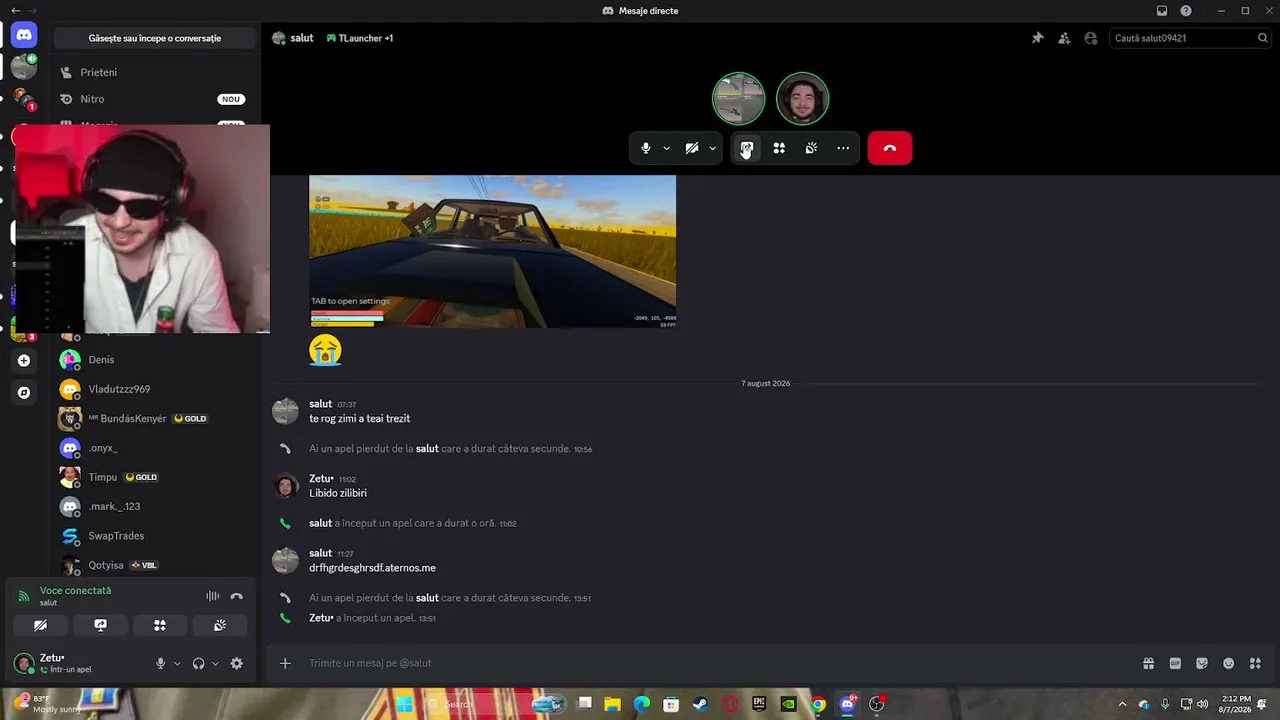
Task: Show hidden system tray icons
Action: pos(1122,704)
